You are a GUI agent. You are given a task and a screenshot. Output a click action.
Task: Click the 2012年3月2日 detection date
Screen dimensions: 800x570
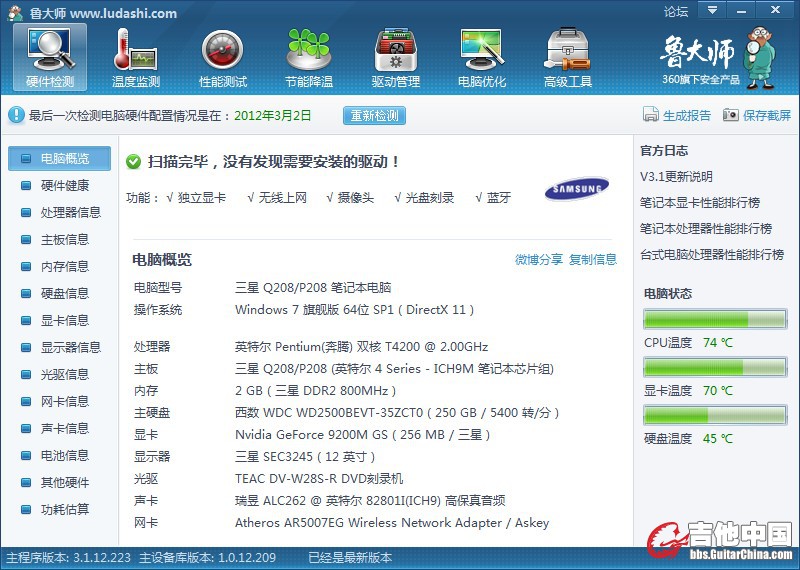(272, 116)
